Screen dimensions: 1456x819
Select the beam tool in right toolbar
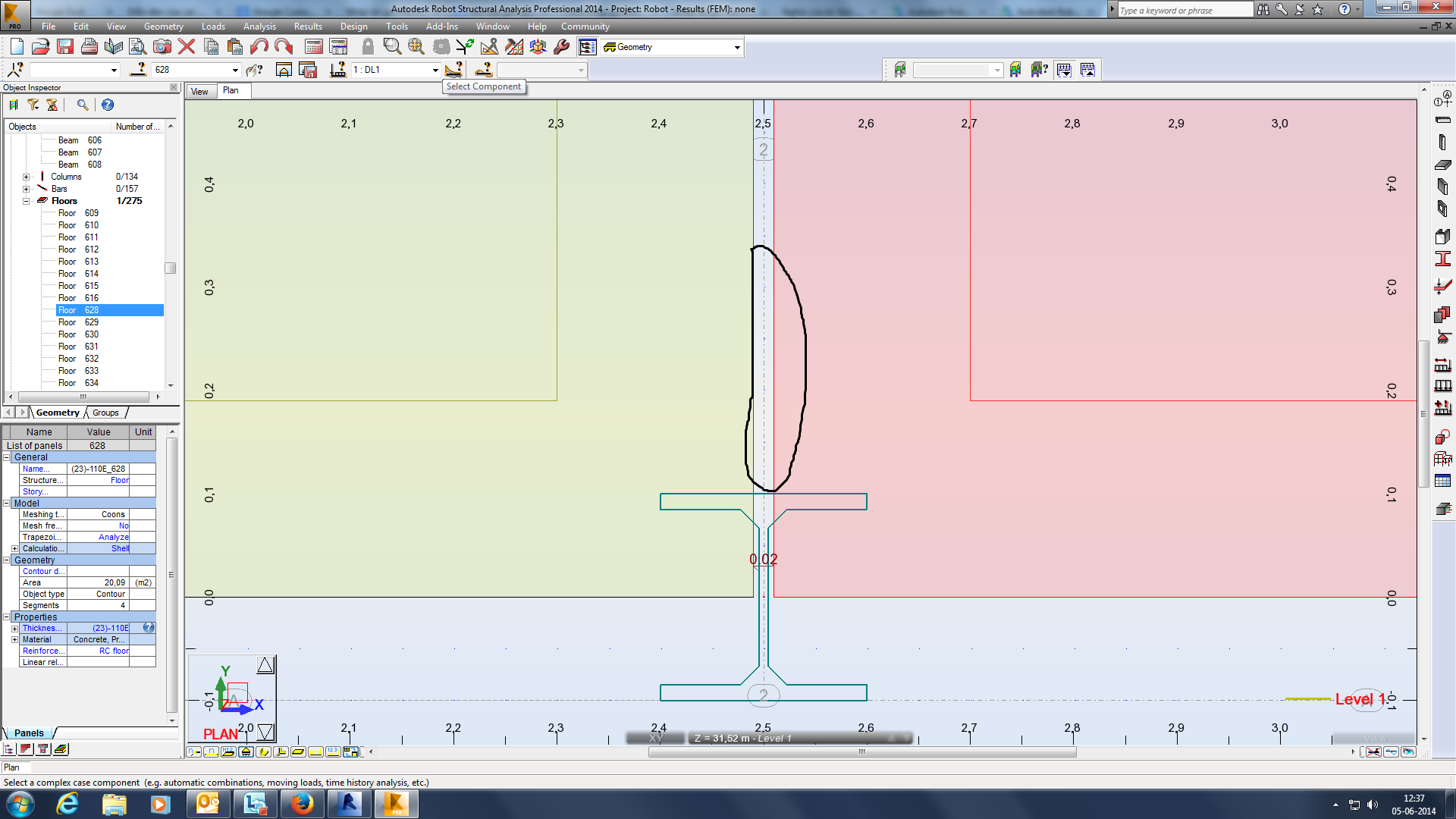tap(1443, 121)
